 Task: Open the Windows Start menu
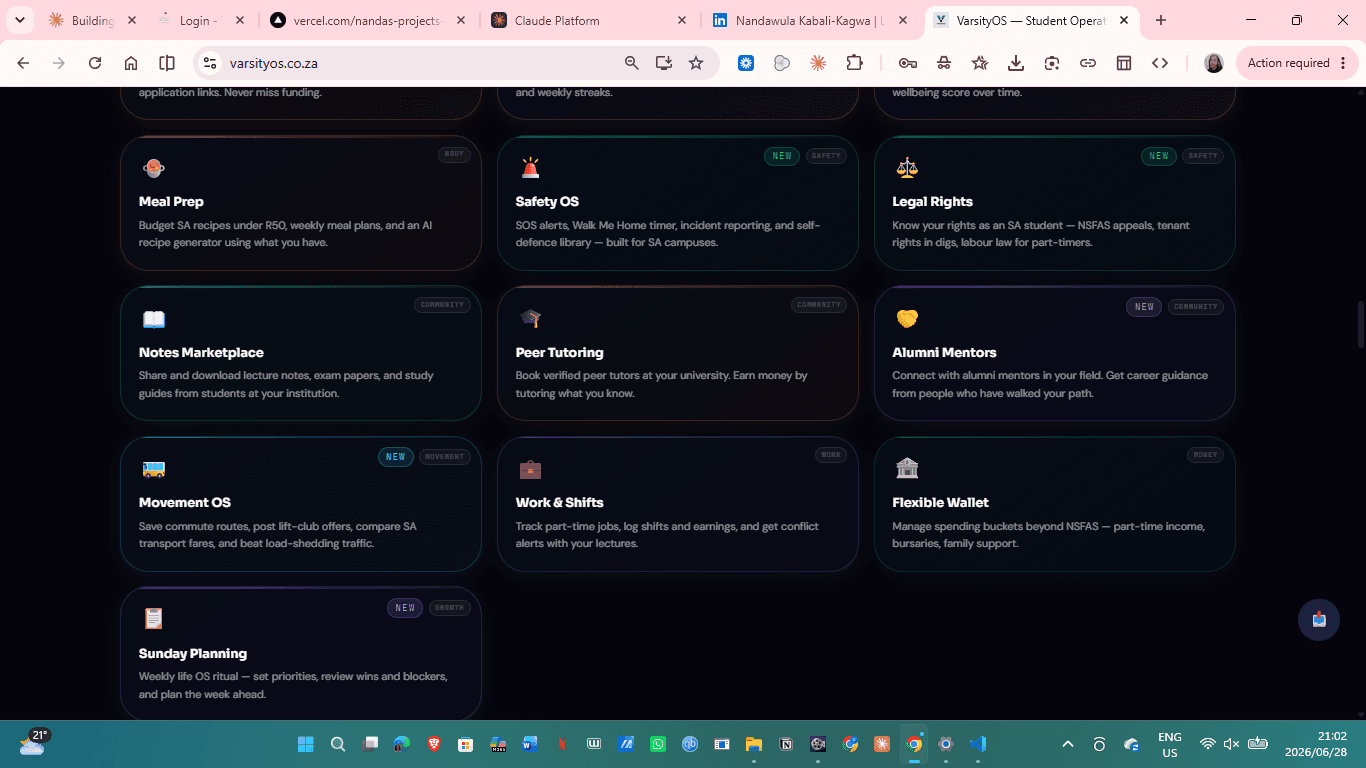[305, 744]
